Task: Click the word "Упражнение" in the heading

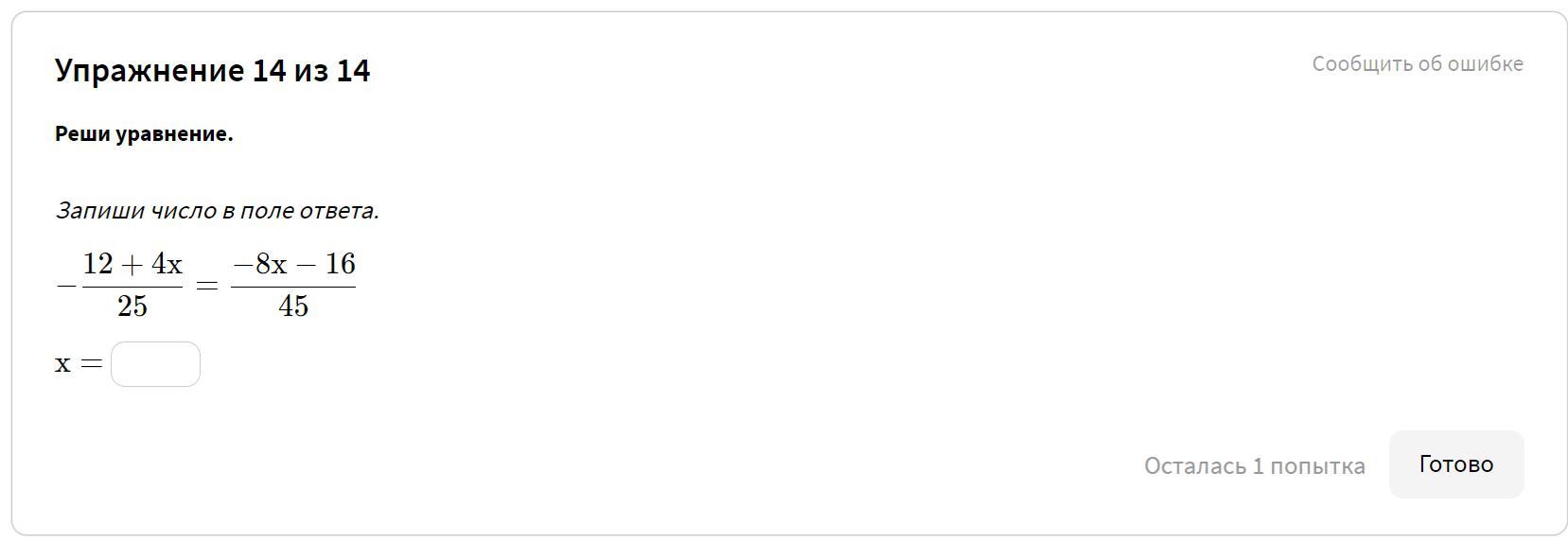Action: 150,71
